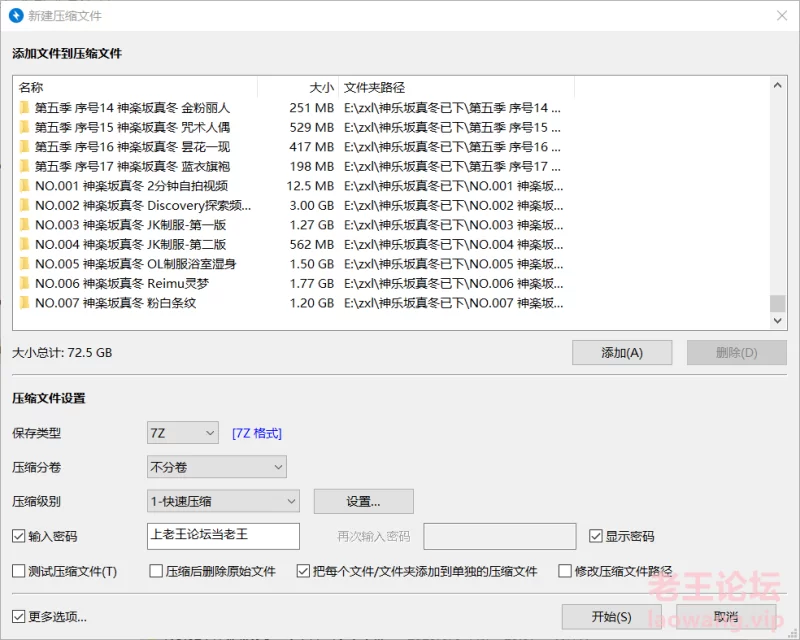Click the folder icon of 第五季 序号15 咒术人偶
Image resolution: width=800 pixels, height=640 pixels.
22,126
